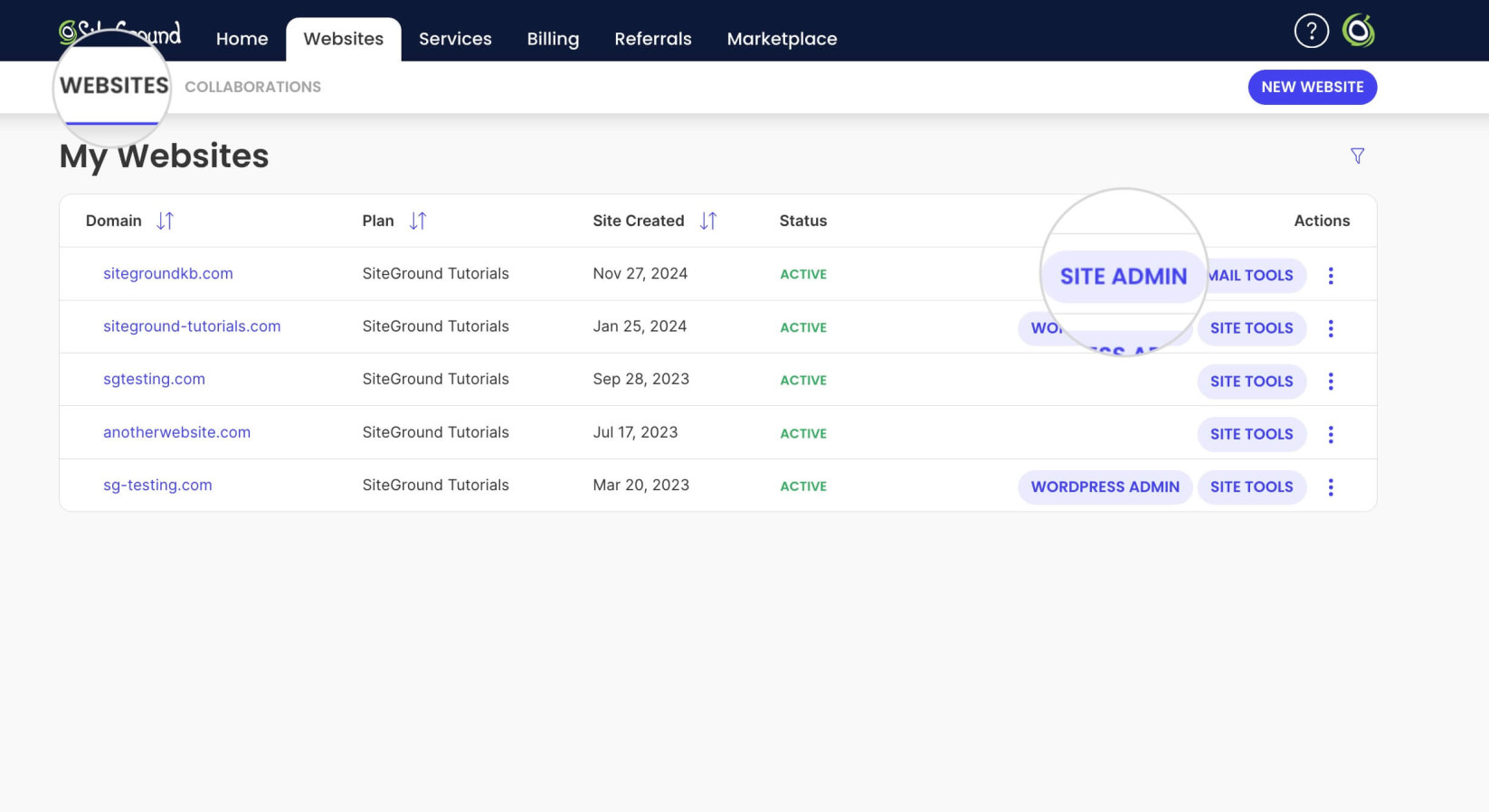This screenshot has height=812, width=1489.
Task: Click the Status column header
Action: pyautogui.click(x=802, y=221)
